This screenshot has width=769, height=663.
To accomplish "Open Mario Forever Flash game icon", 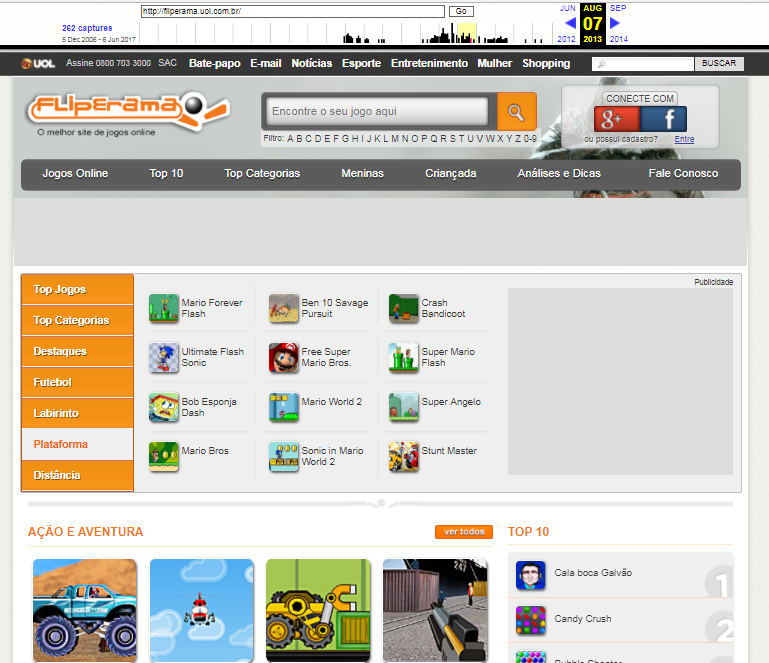I will pyautogui.click(x=164, y=308).
